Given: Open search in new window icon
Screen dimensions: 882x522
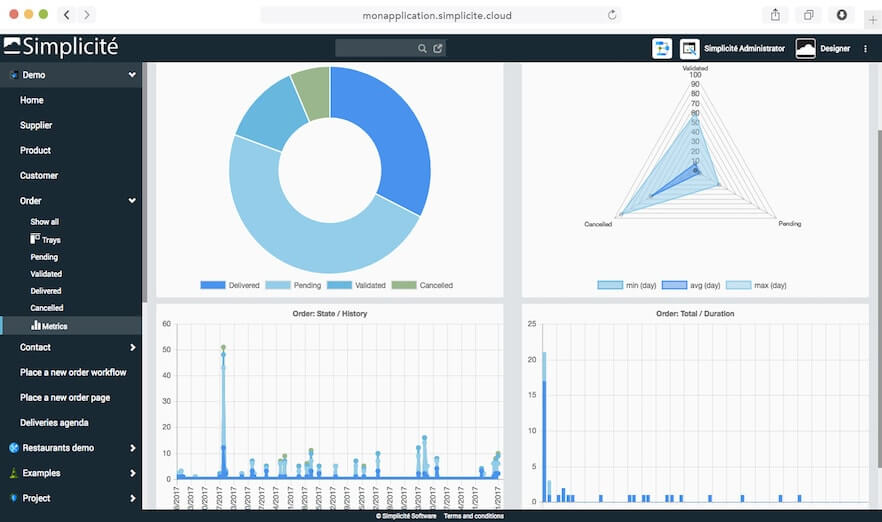Looking at the screenshot, I should coord(438,48).
